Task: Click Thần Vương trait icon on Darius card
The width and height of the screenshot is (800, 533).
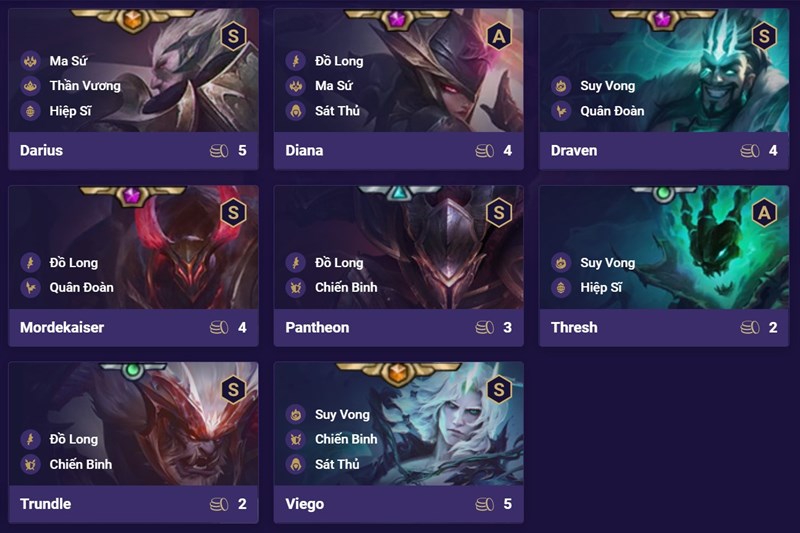Action: click(31, 86)
